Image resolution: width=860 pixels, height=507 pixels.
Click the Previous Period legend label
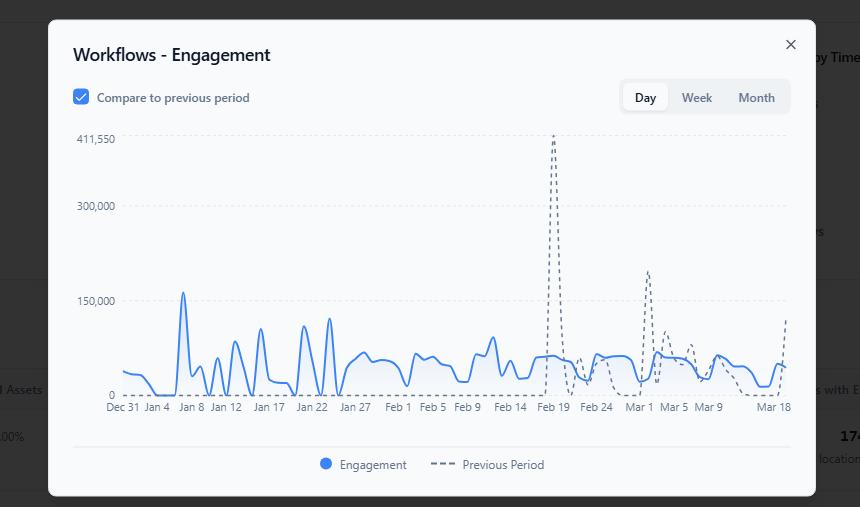[503, 465]
